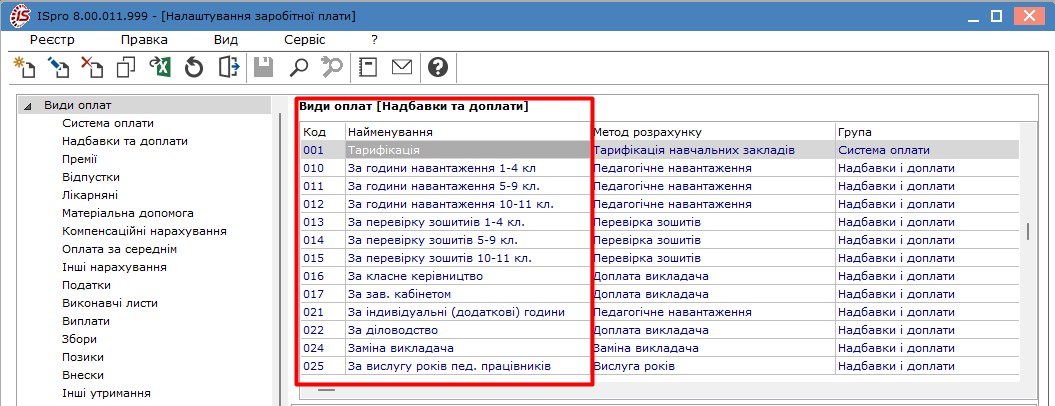Click the ISpro logo in title bar
Screen dimensions: 1055x406
coord(20,15)
